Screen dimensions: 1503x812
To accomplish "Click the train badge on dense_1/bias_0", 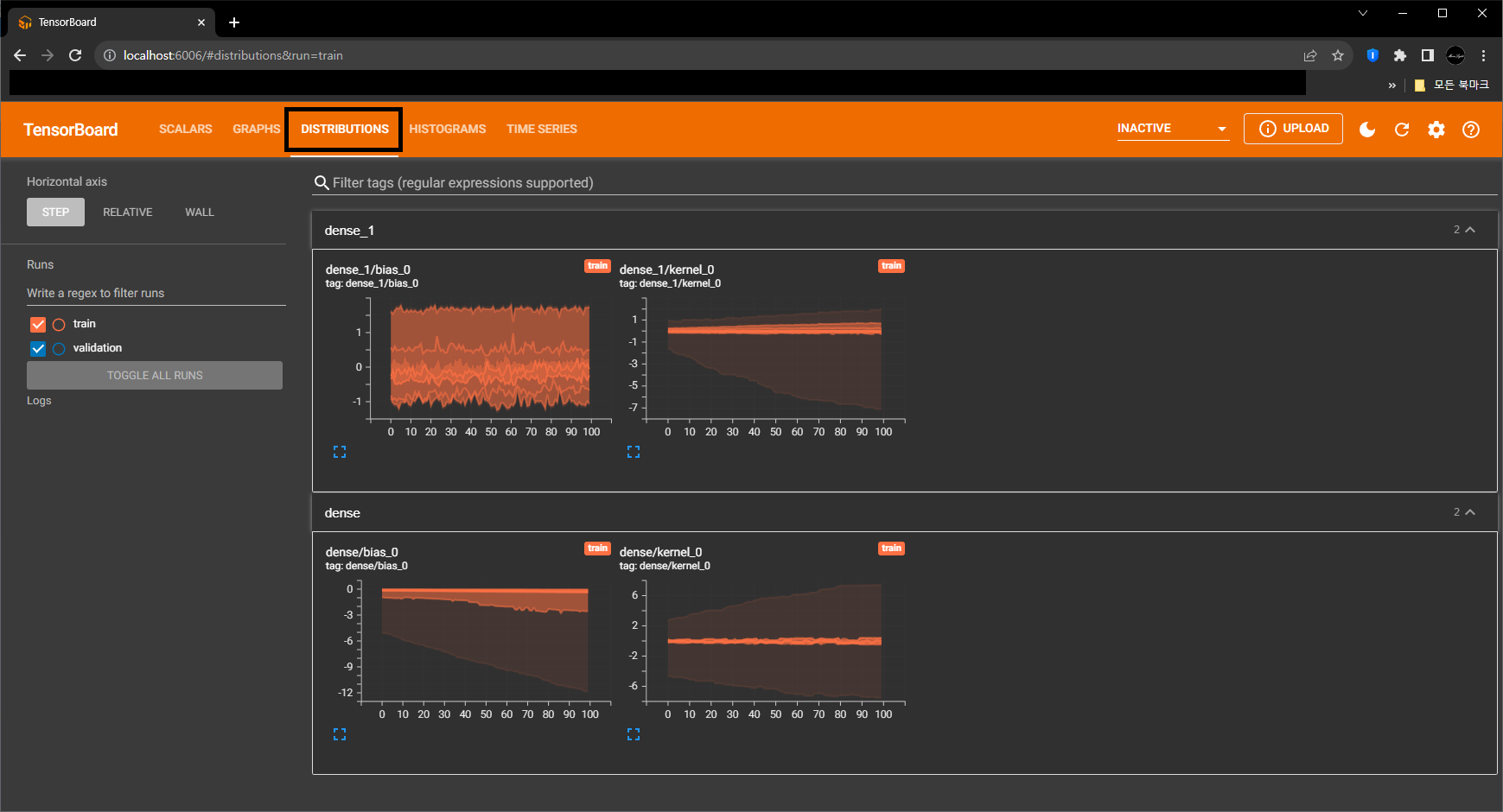I will [x=597, y=266].
